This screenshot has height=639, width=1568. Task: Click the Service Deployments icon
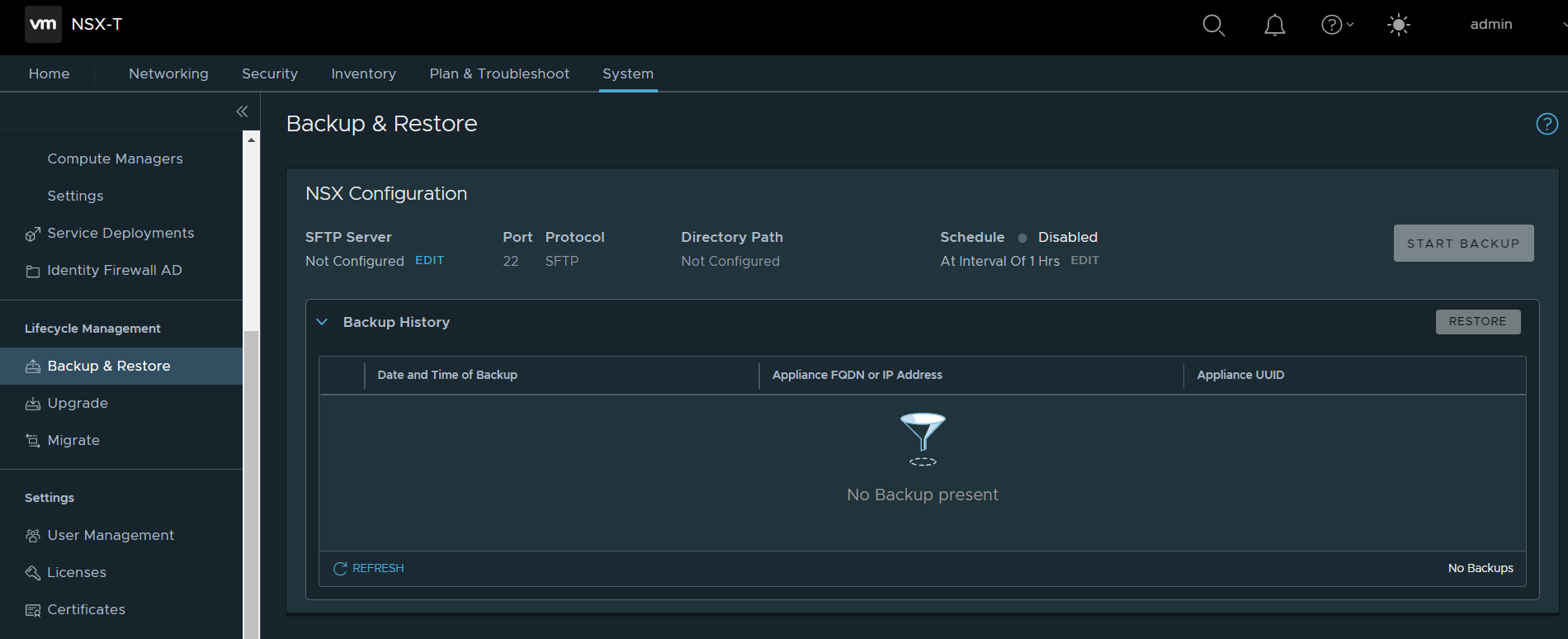click(x=33, y=234)
